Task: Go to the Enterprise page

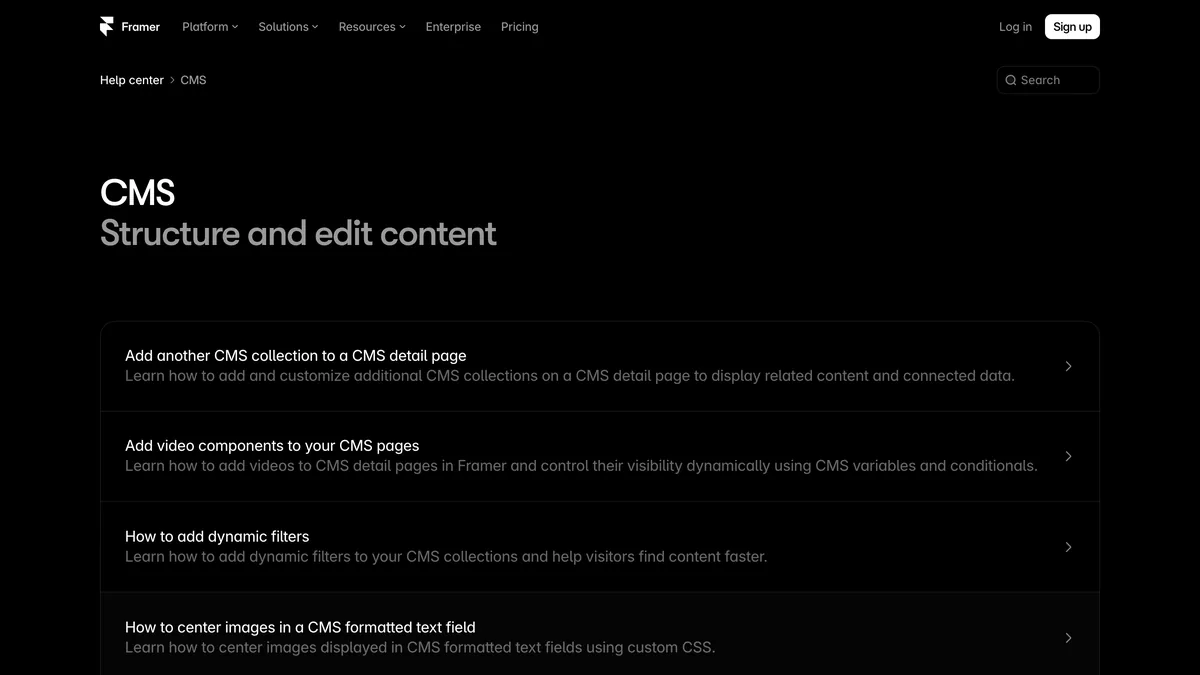Action: coord(453,27)
